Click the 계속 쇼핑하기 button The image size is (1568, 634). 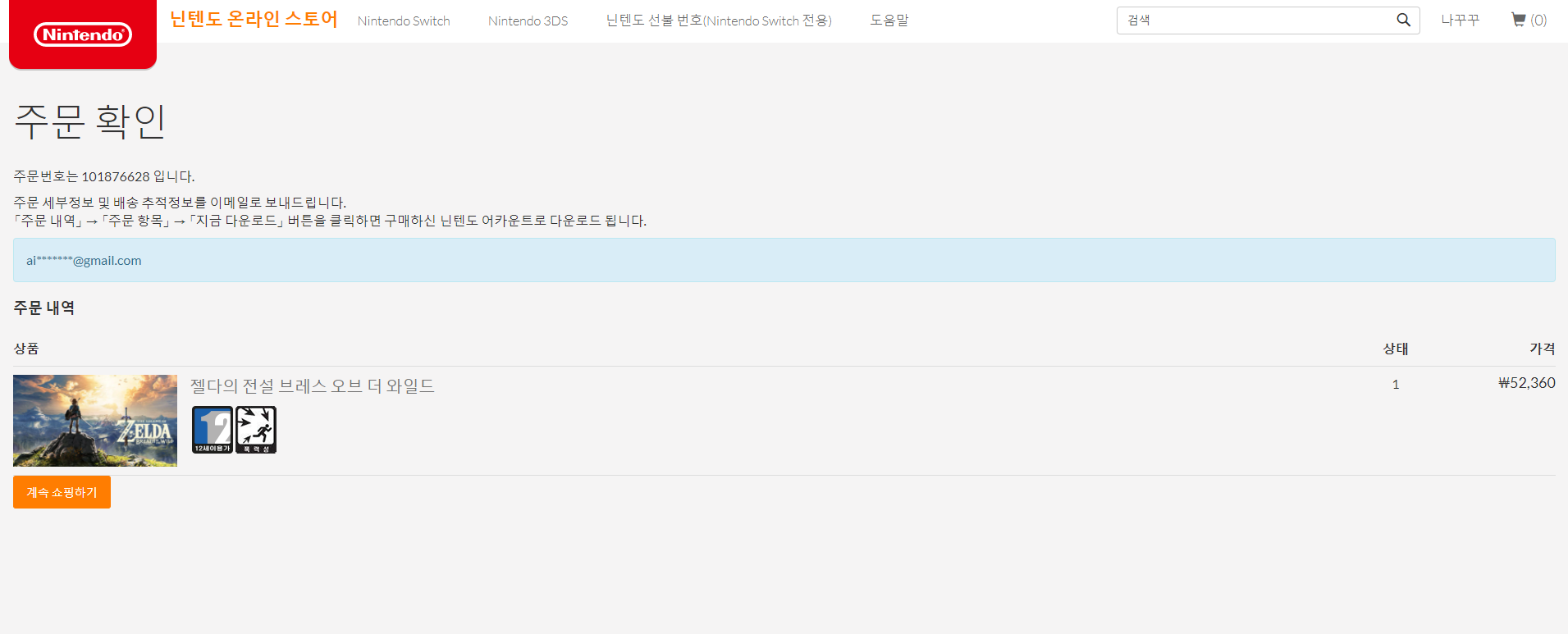[x=62, y=492]
